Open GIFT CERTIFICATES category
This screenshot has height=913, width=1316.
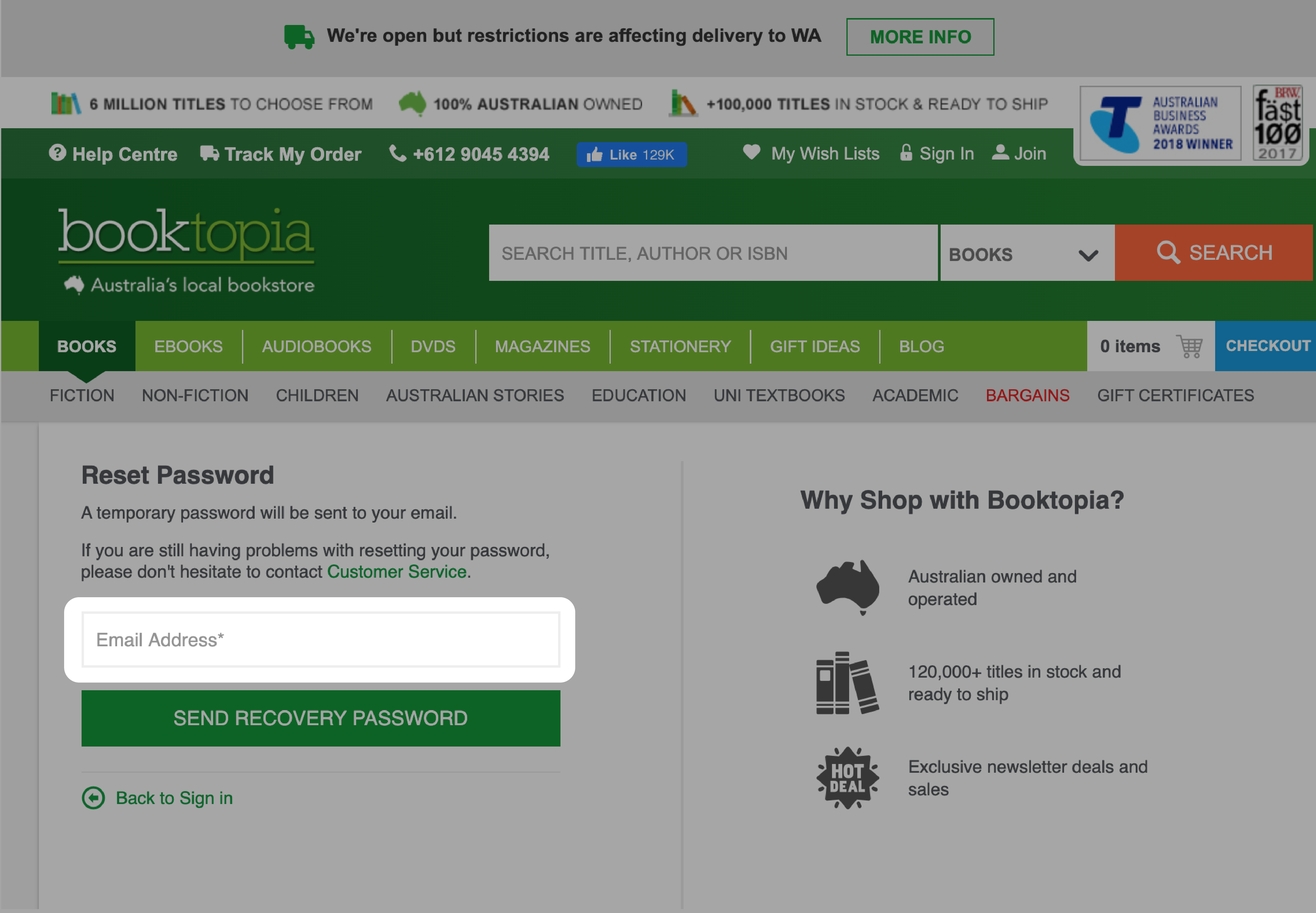pos(1175,395)
